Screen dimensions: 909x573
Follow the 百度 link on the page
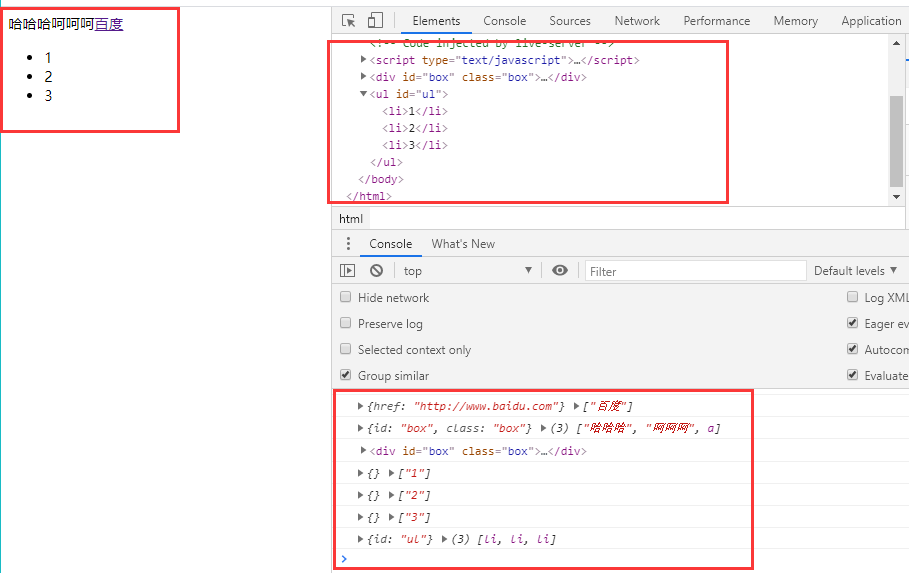[109, 24]
